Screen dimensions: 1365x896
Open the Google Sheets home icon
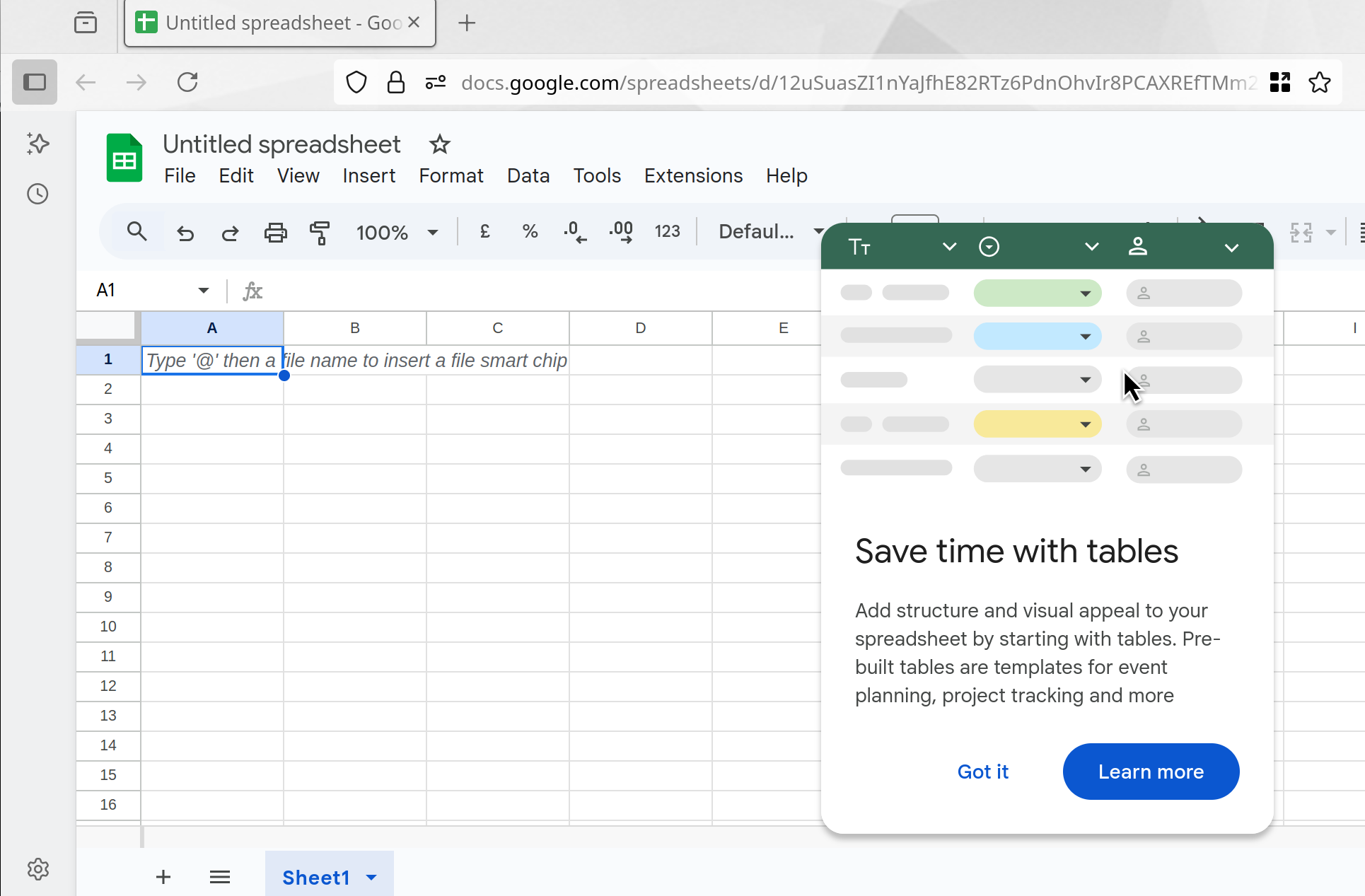[124, 158]
